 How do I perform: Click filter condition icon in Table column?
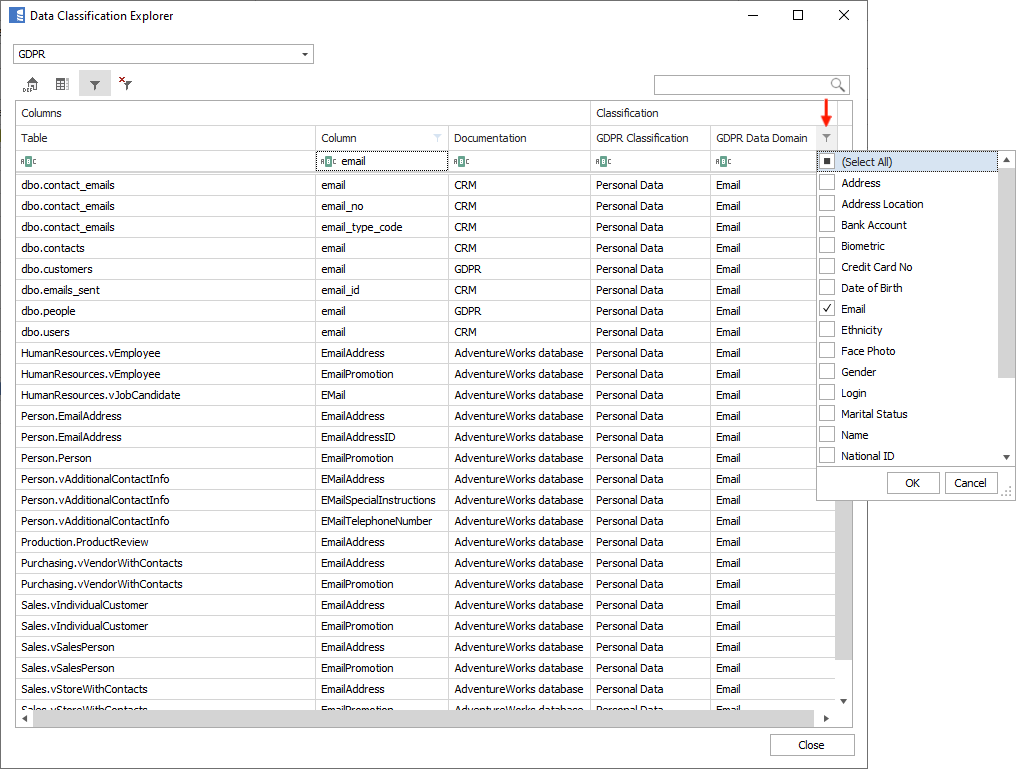coord(29,161)
